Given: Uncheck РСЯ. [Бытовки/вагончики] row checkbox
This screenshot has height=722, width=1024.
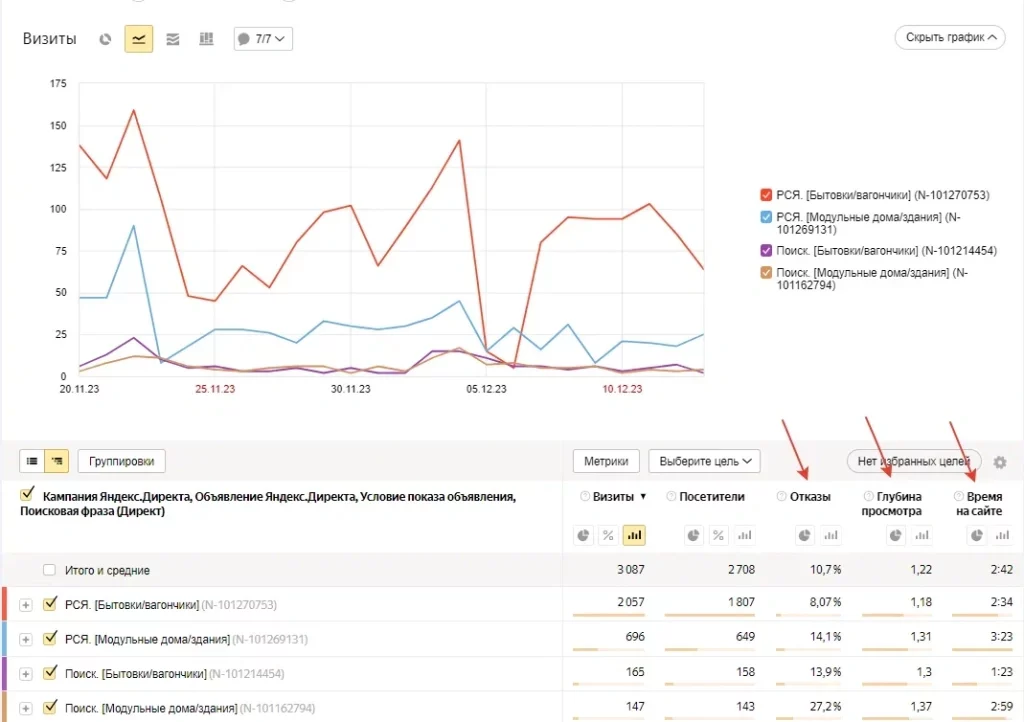Looking at the screenshot, I should pyautogui.click(x=50, y=604).
